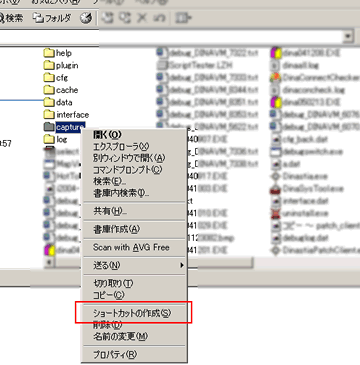Click the horizontal scrollbar left arrow

pos(49,263)
